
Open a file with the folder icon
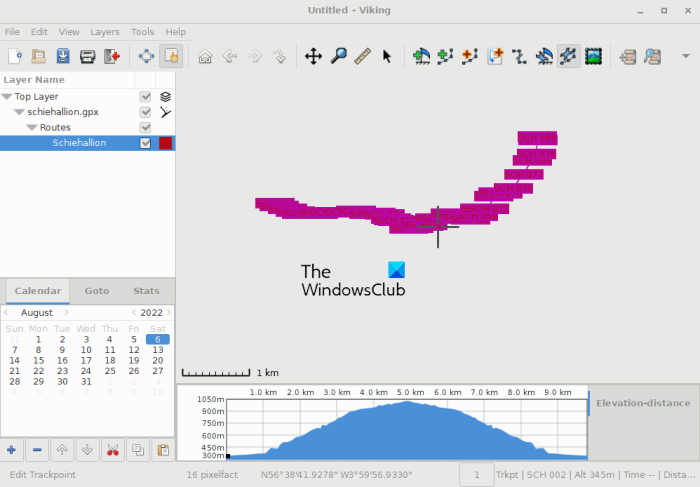(x=39, y=57)
